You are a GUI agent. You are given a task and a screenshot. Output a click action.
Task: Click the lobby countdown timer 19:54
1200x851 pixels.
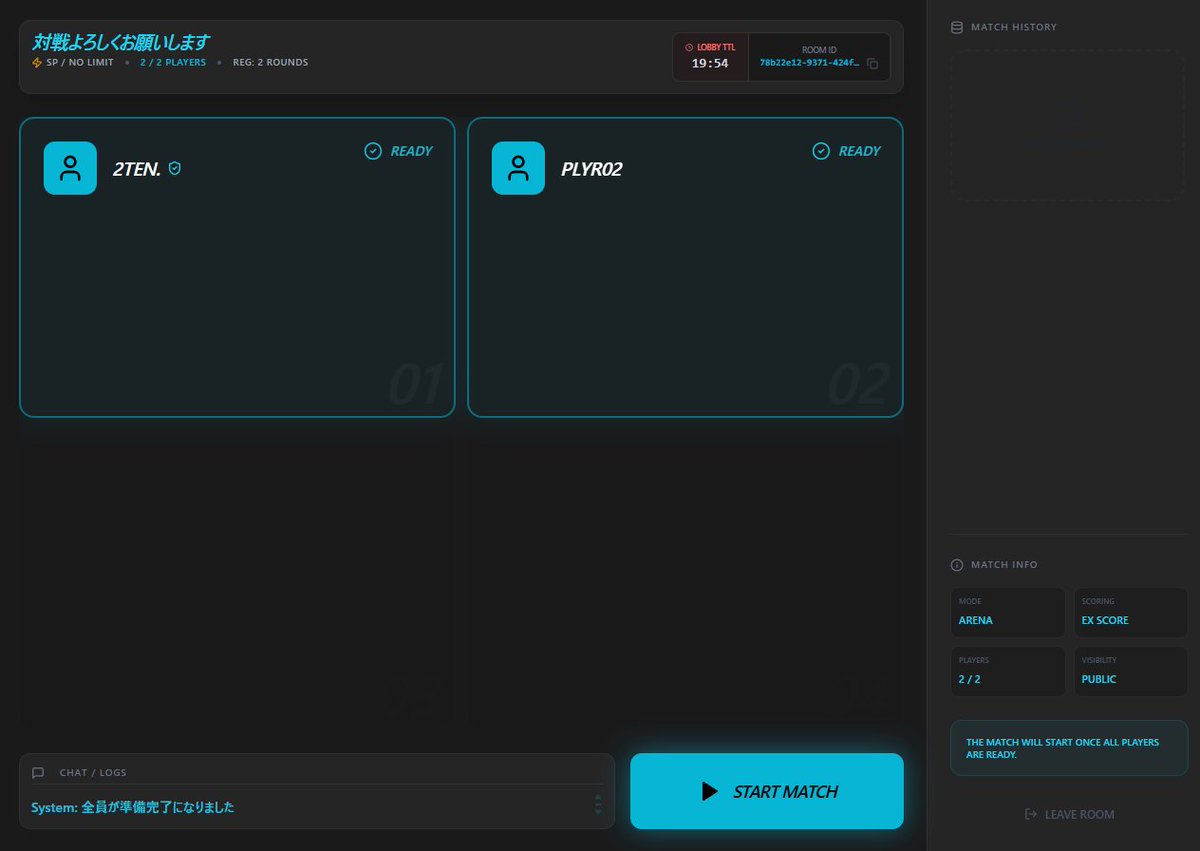point(710,64)
